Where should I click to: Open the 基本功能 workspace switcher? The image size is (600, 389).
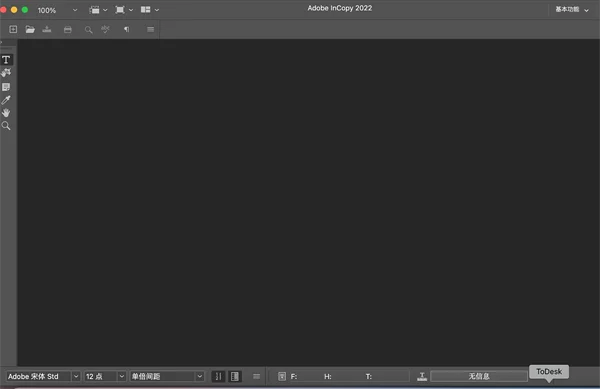point(572,10)
